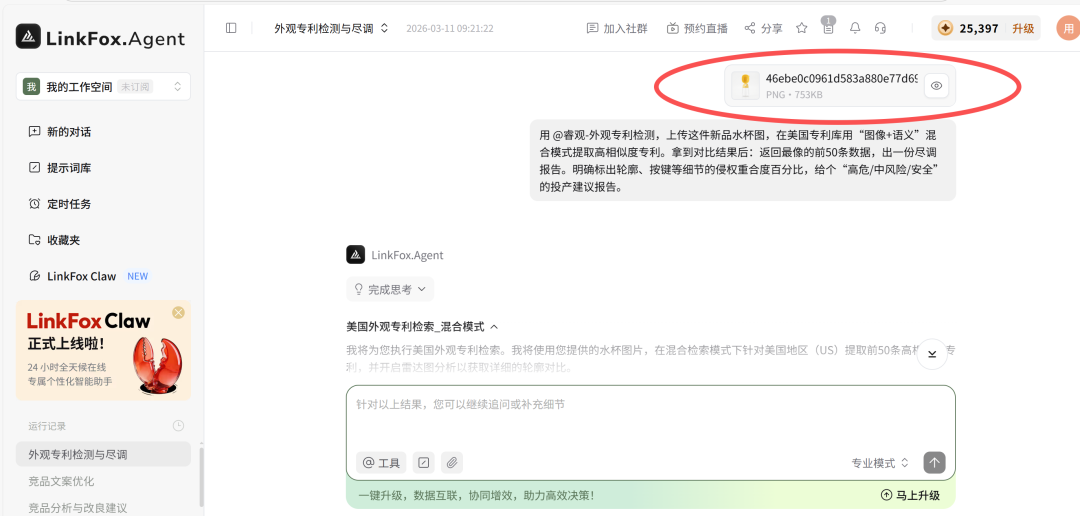Toggle the sidebar collapse icon
The image size is (1080, 516).
point(231,28)
